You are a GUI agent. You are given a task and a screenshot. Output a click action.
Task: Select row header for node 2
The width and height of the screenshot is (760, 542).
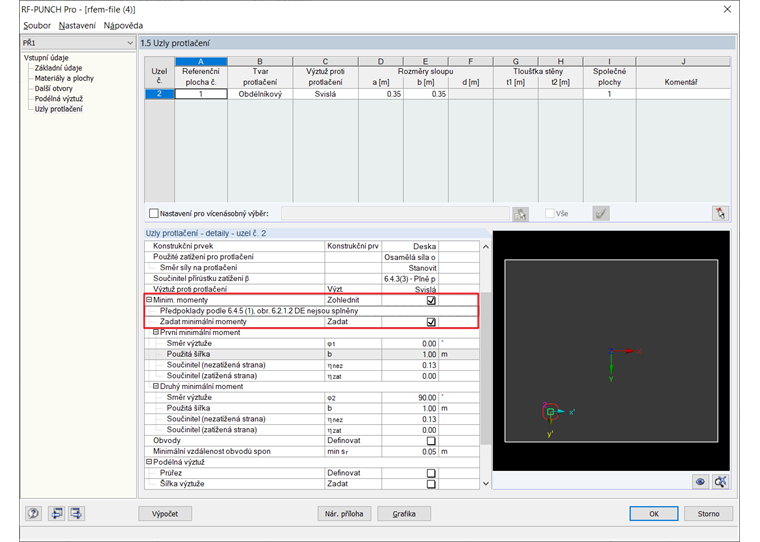pos(159,94)
